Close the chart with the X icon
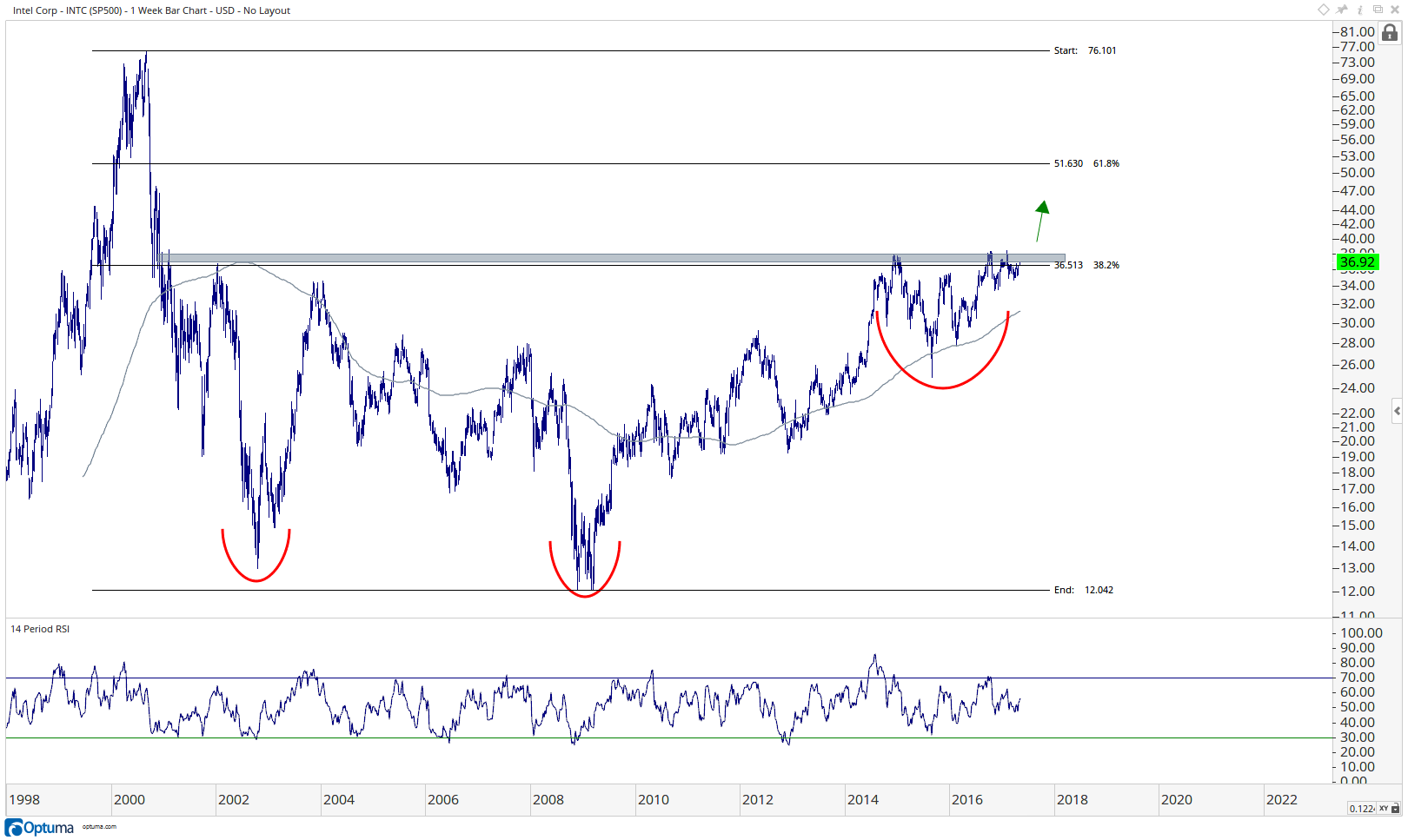 (x=1395, y=10)
